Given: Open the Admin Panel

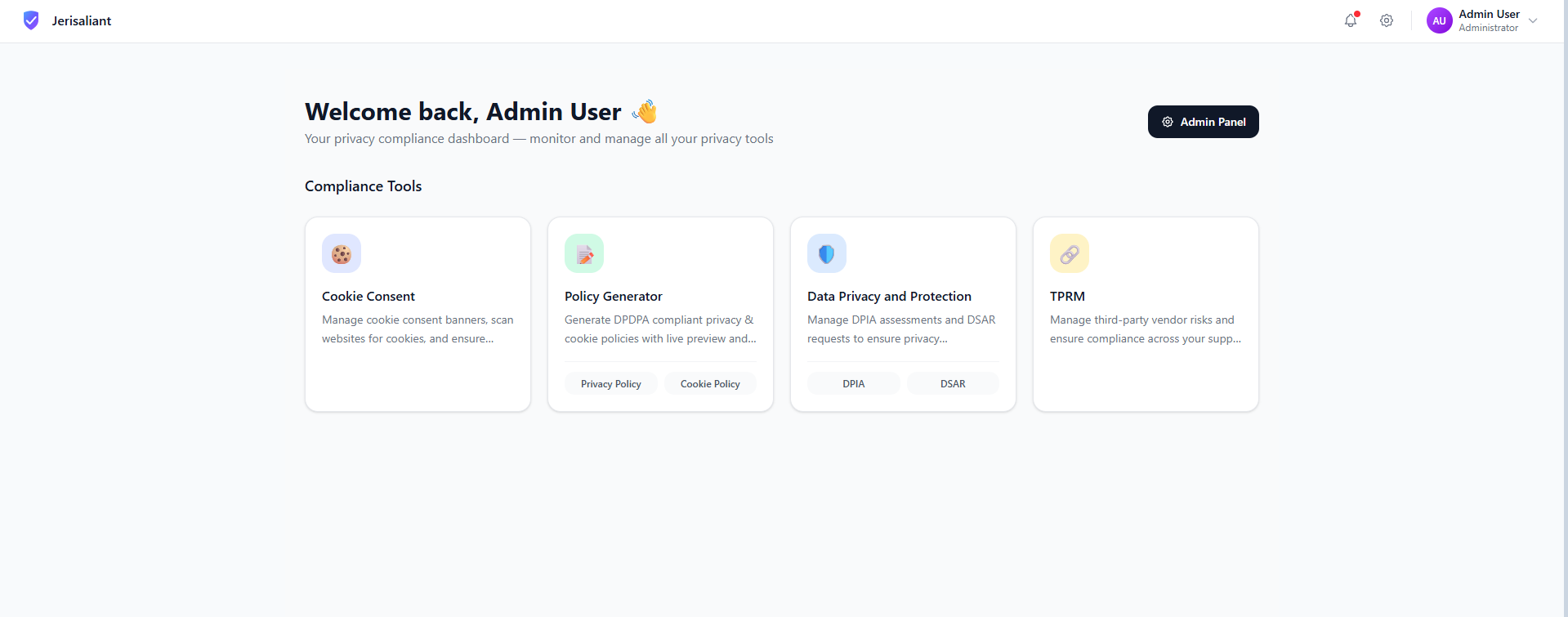Looking at the screenshot, I should [x=1203, y=122].
